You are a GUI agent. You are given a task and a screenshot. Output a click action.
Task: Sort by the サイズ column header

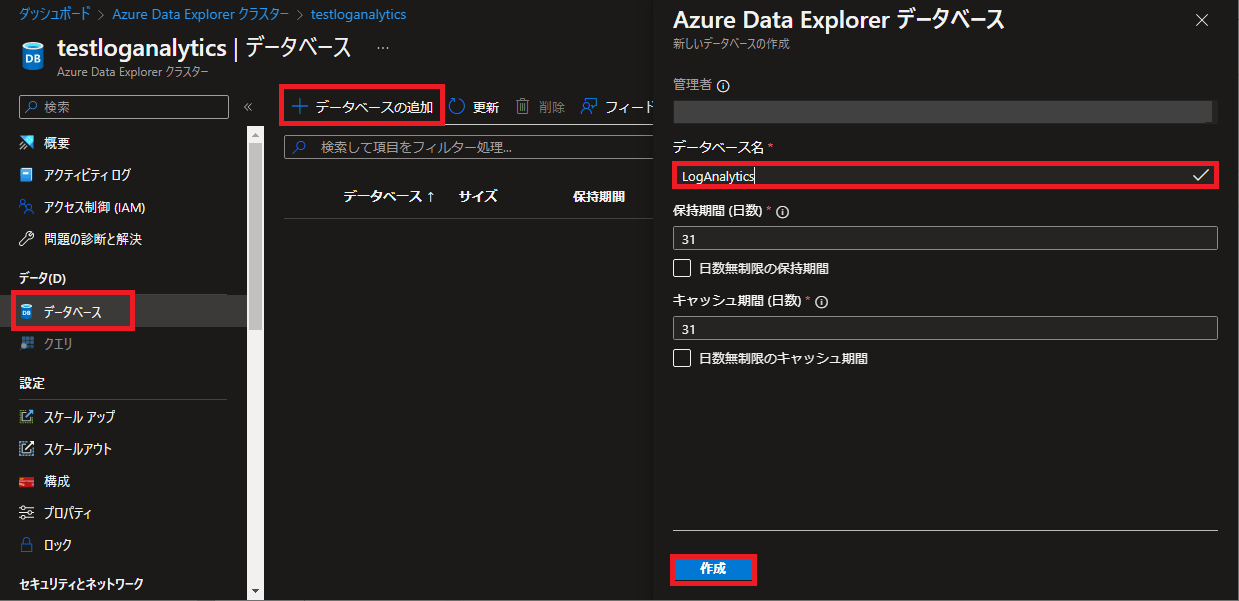478,196
